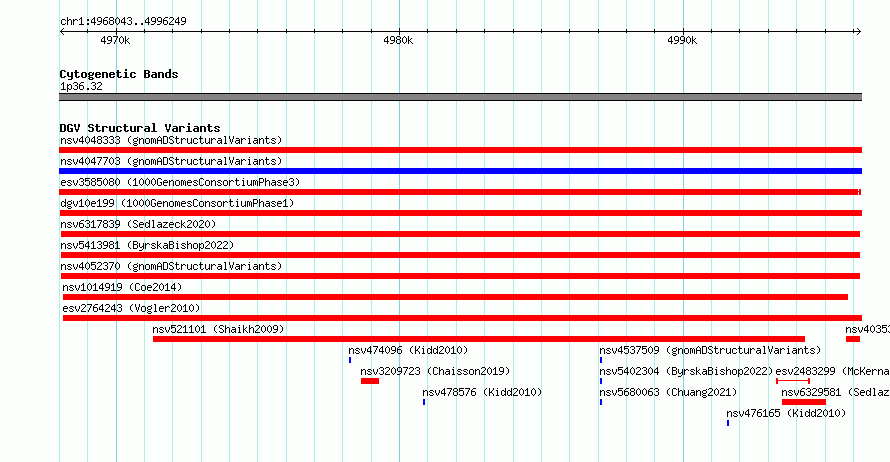This screenshot has width=890, height=462.
Task: Open nsv4047703 gnomADStructuralVariants label
Action: click(x=171, y=161)
